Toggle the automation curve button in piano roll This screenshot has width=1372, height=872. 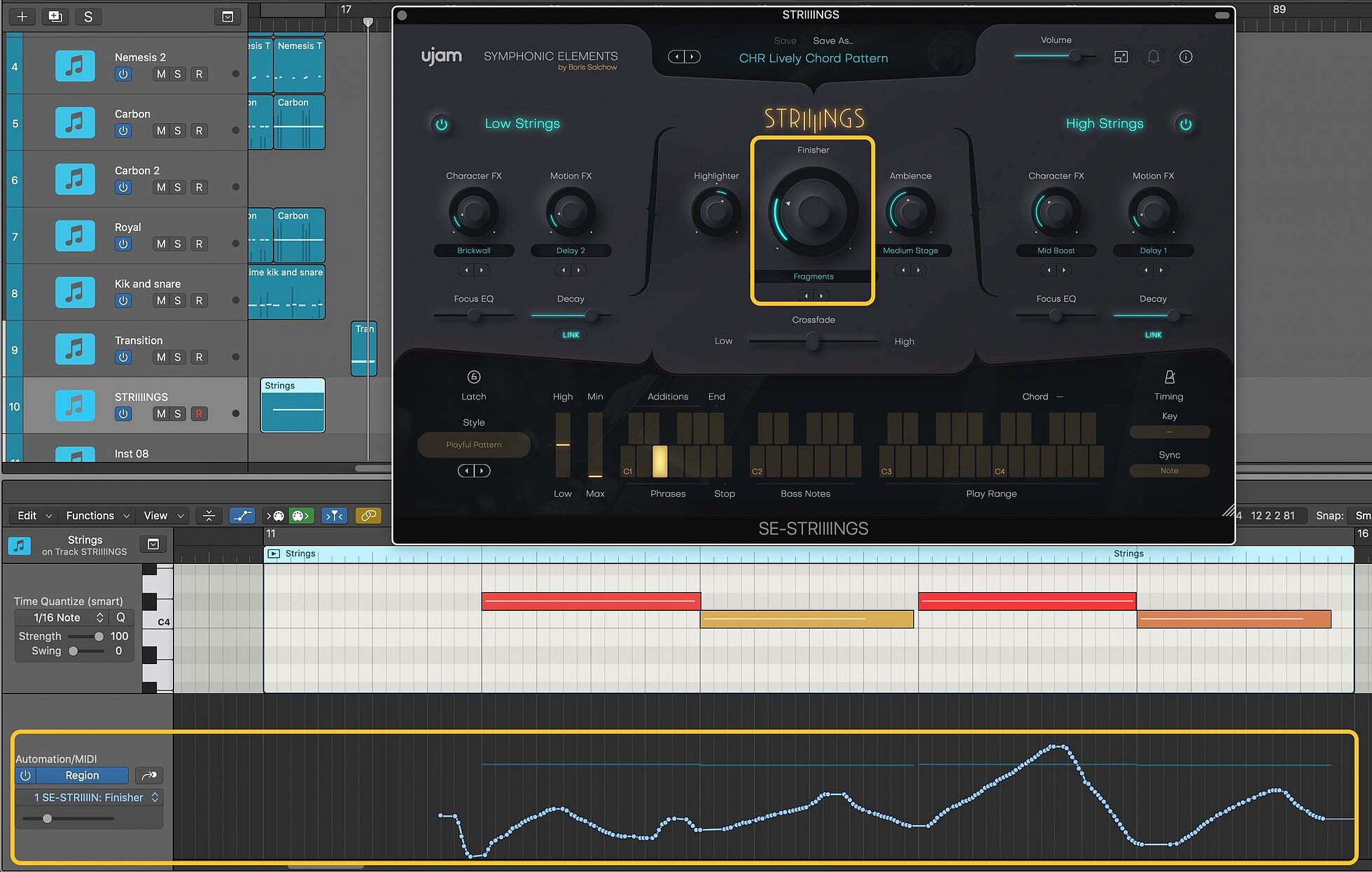242,516
